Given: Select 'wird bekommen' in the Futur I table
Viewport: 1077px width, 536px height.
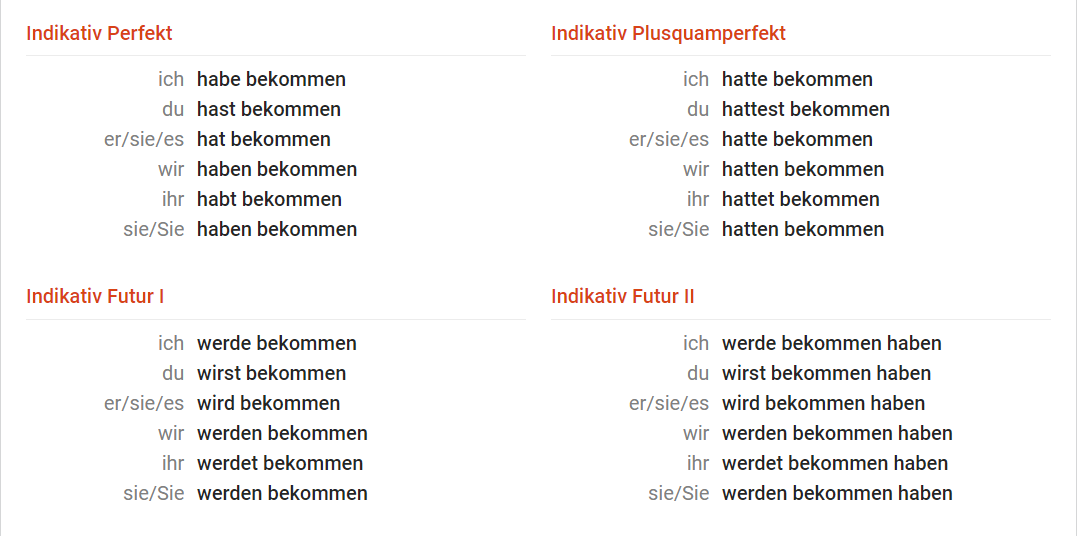Looking at the screenshot, I should pyautogui.click(x=269, y=403).
